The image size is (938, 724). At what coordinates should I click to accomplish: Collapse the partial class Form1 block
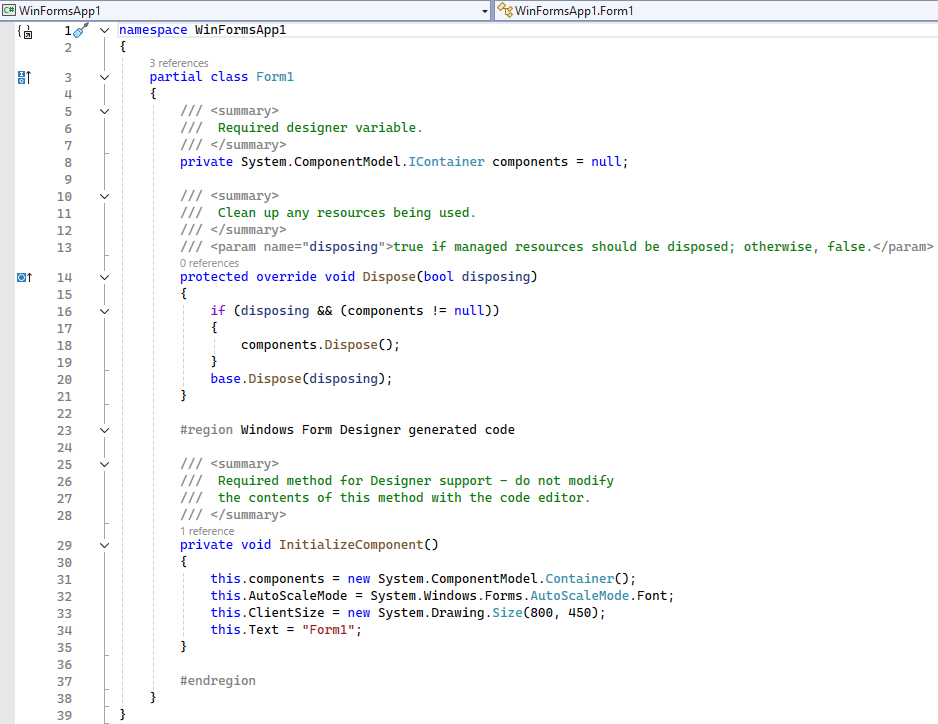click(105, 77)
